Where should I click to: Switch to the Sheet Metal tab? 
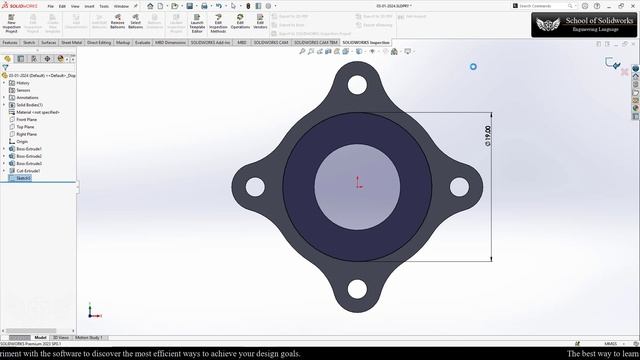tap(71, 42)
